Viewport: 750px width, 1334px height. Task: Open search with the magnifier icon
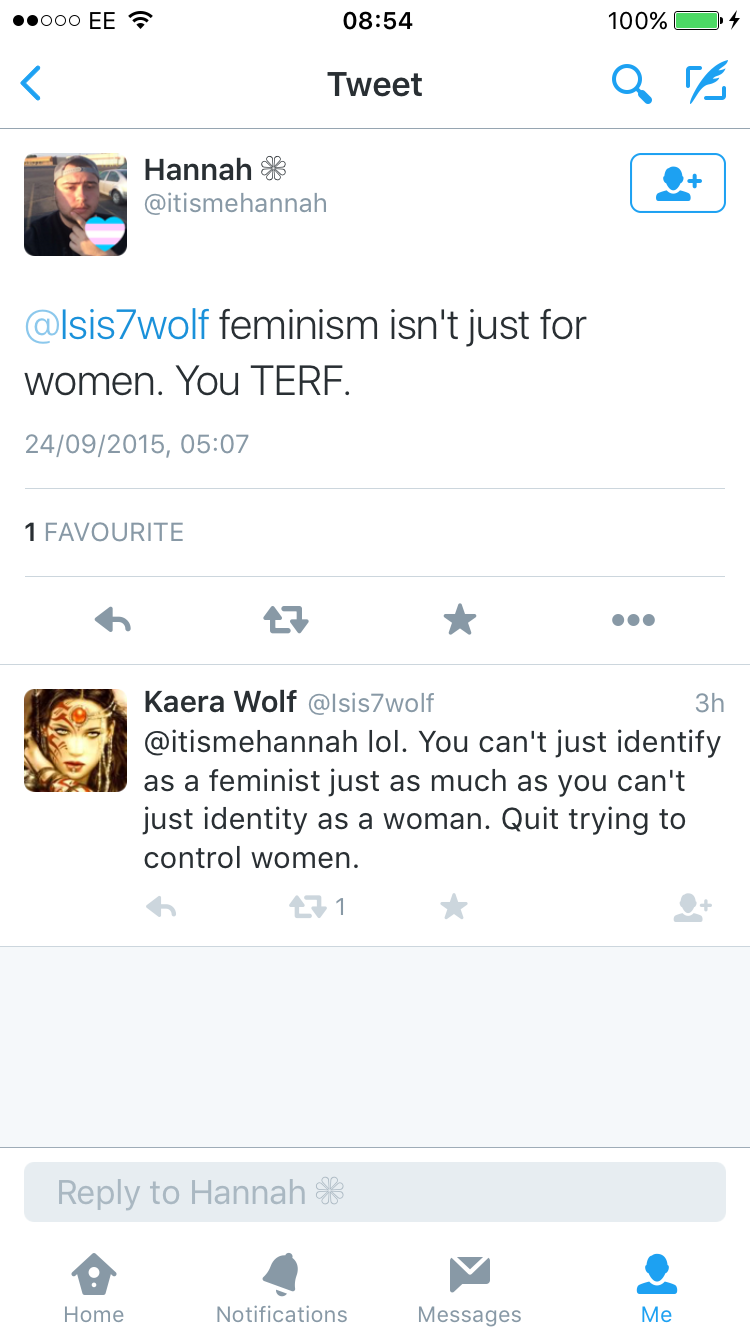(631, 84)
